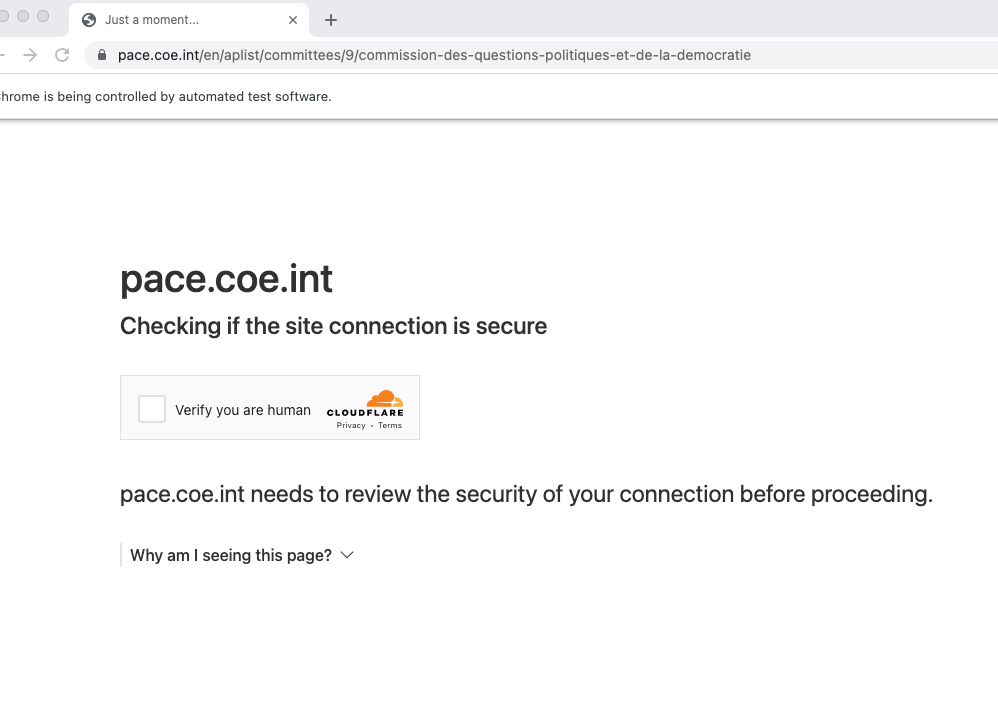
Task: Open the Cloudflare Terms link
Action: point(389,424)
